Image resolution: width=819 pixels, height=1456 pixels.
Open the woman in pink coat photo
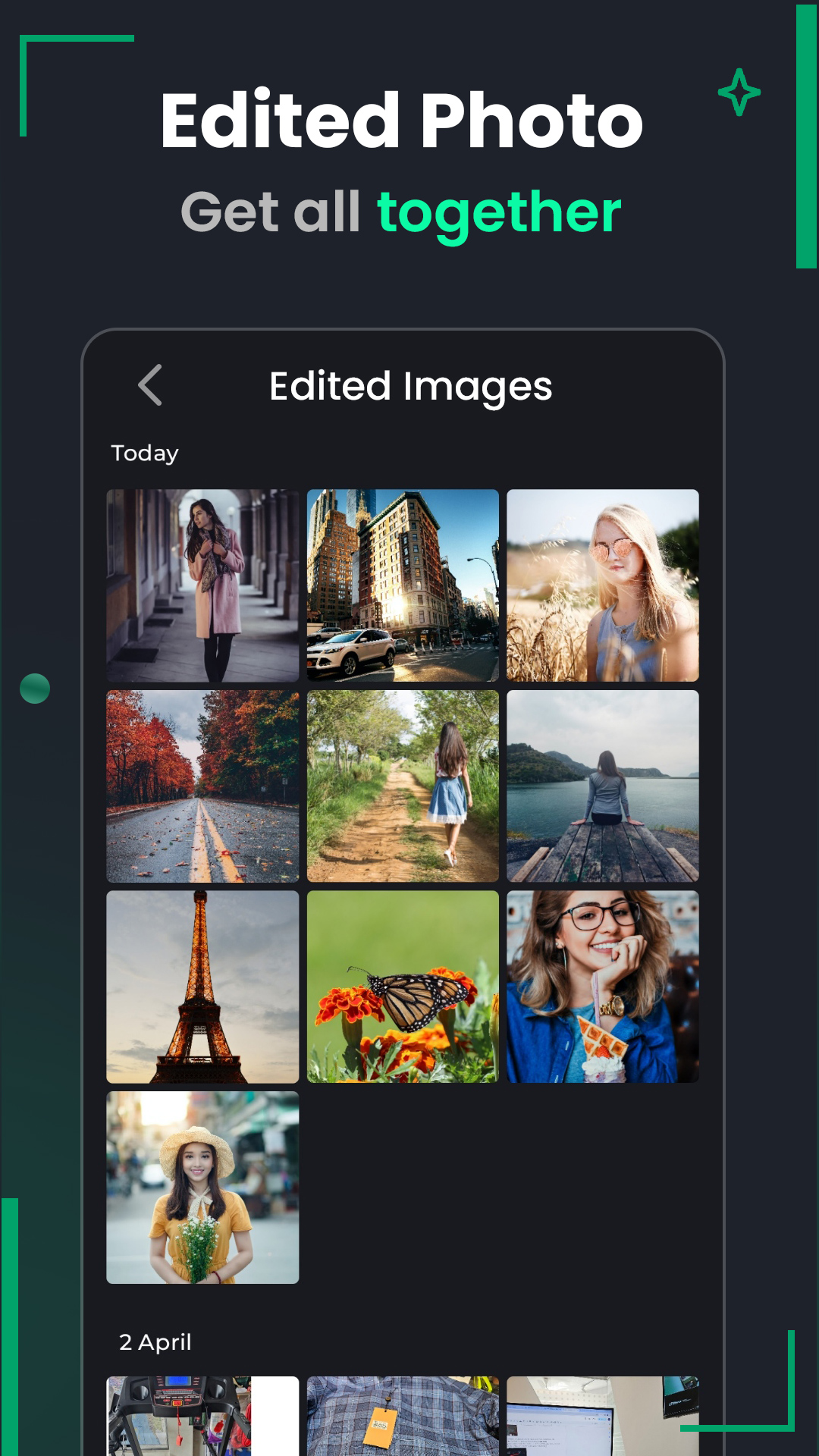[202, 585]
